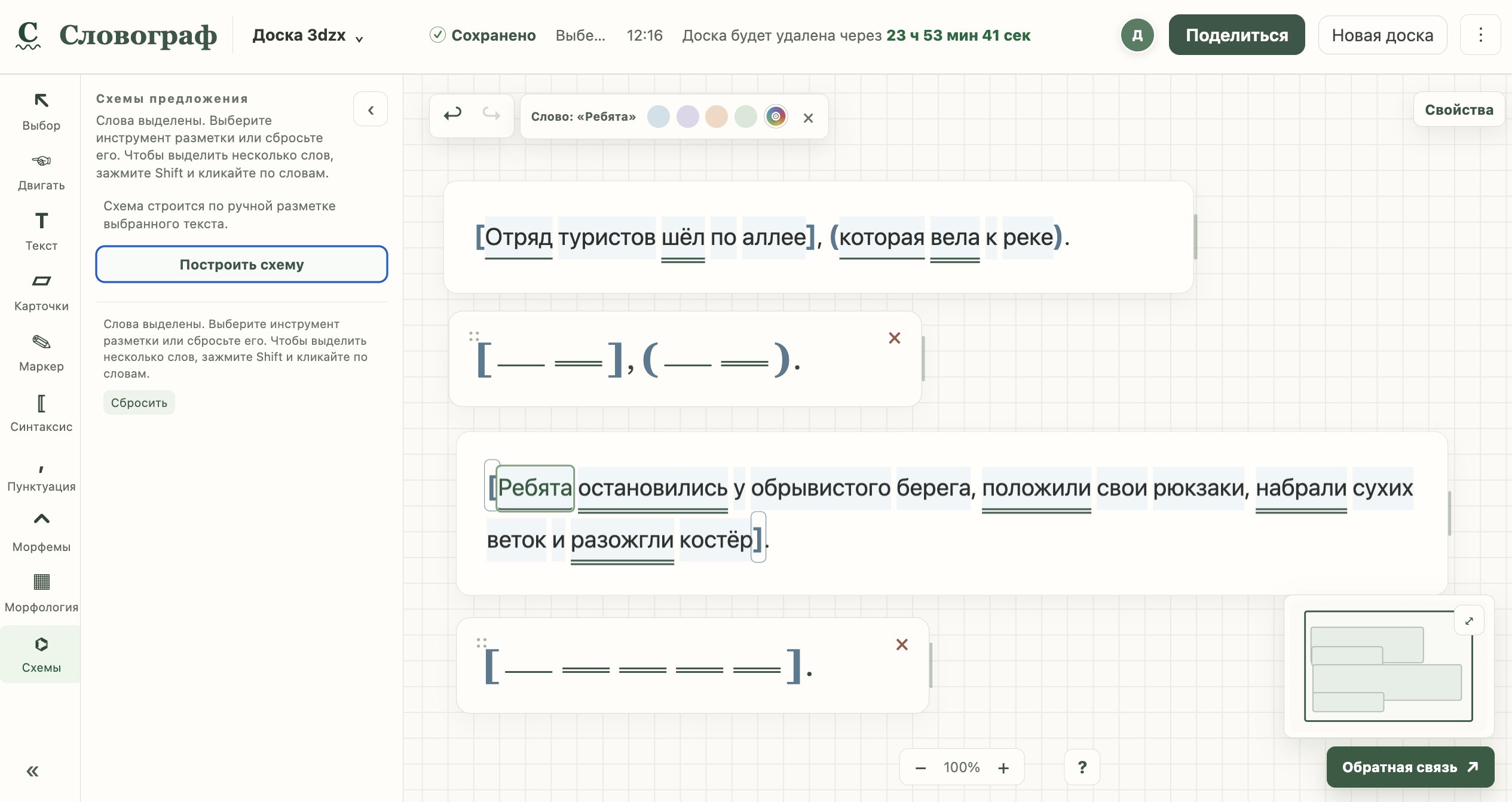This screenshot has height=802, width=1512.
Task: Zoom in with the plus button
Action: (1003, 768)
